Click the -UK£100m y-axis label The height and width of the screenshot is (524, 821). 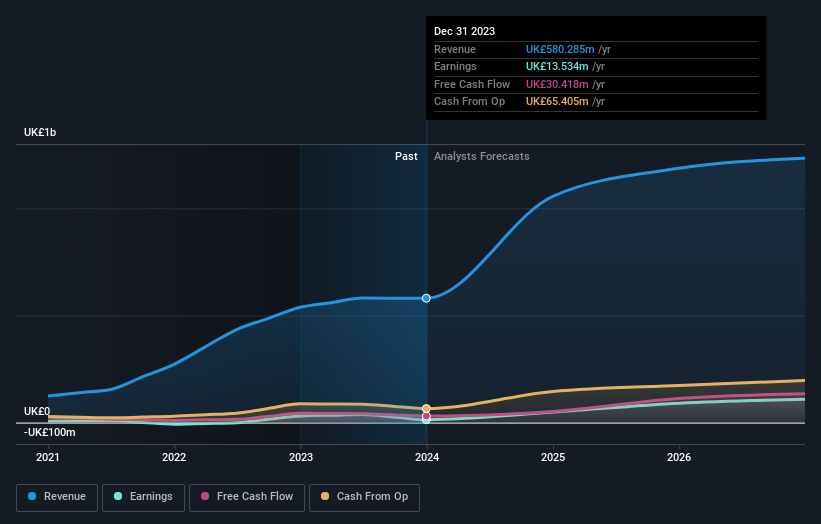coord(50,432)
